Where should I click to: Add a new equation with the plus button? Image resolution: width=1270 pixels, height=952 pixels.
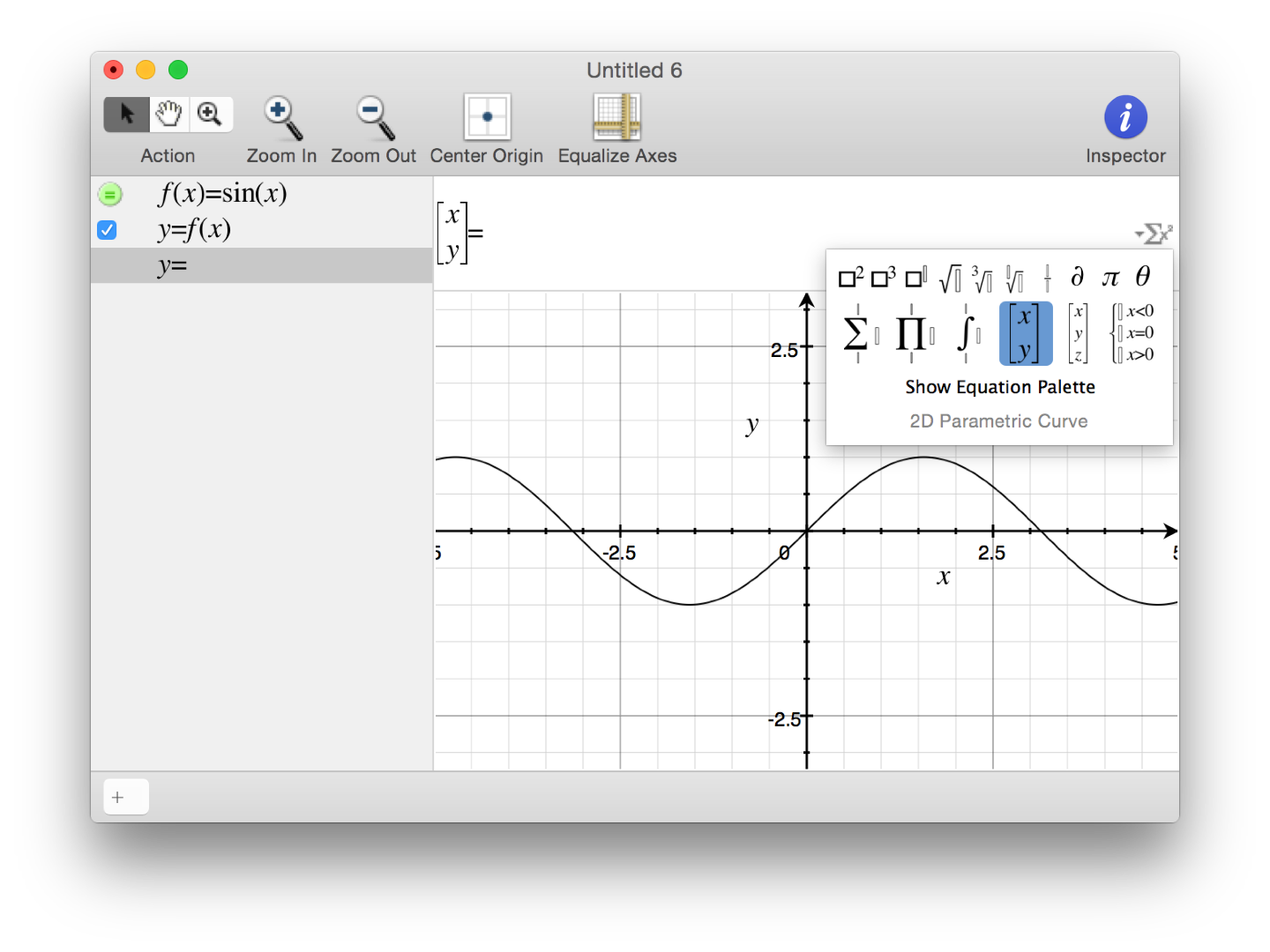125,796
